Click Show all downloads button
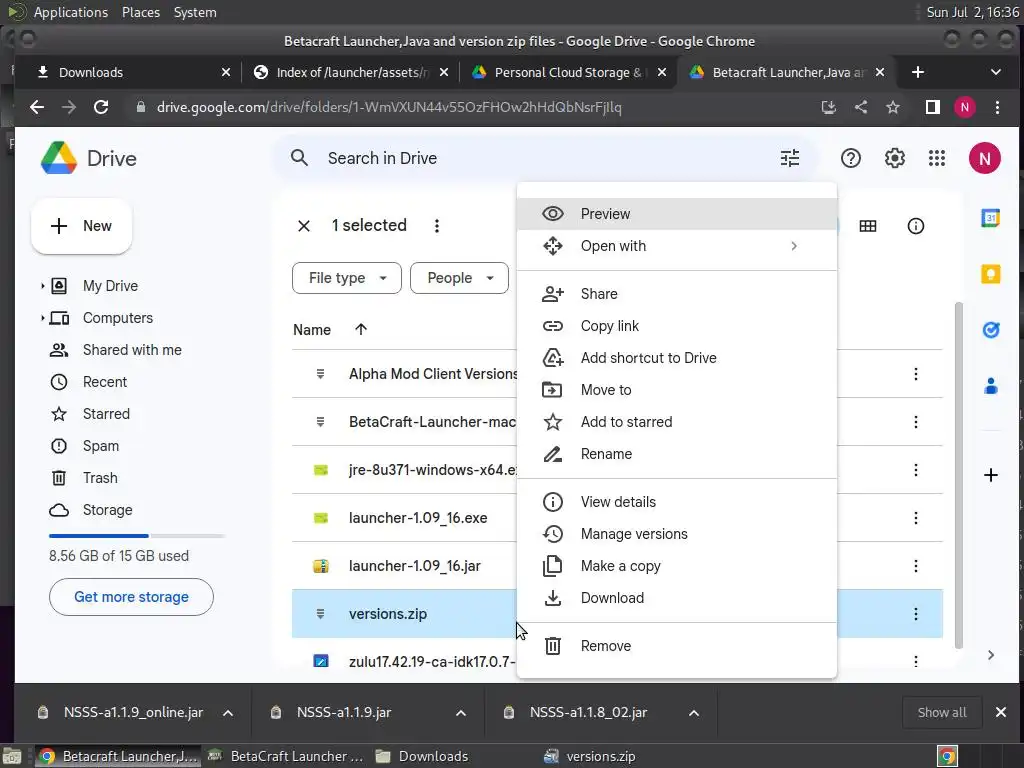 (942, 712)
